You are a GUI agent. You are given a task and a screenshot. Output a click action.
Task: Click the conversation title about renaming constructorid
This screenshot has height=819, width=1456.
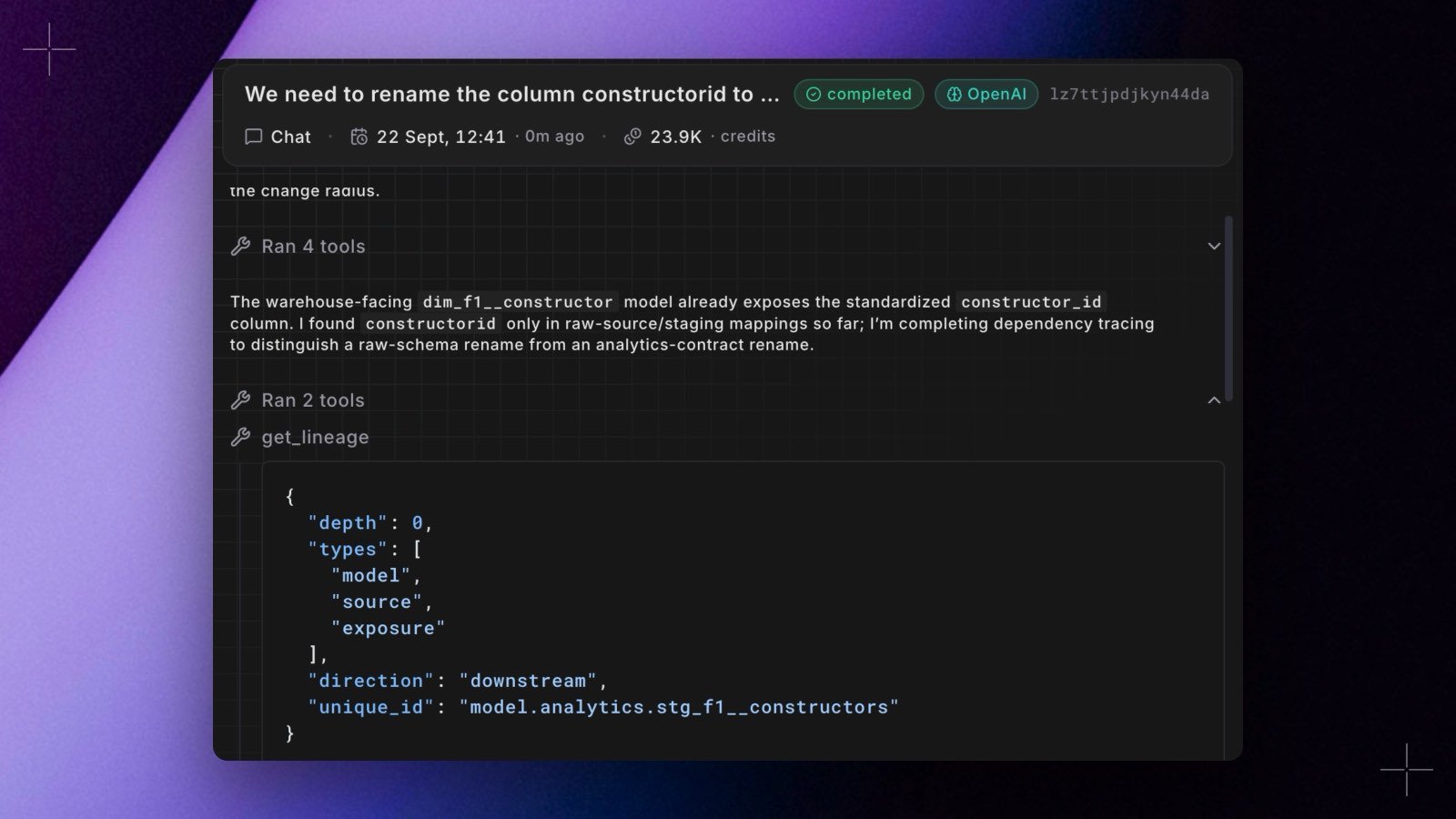pos(512,94)
